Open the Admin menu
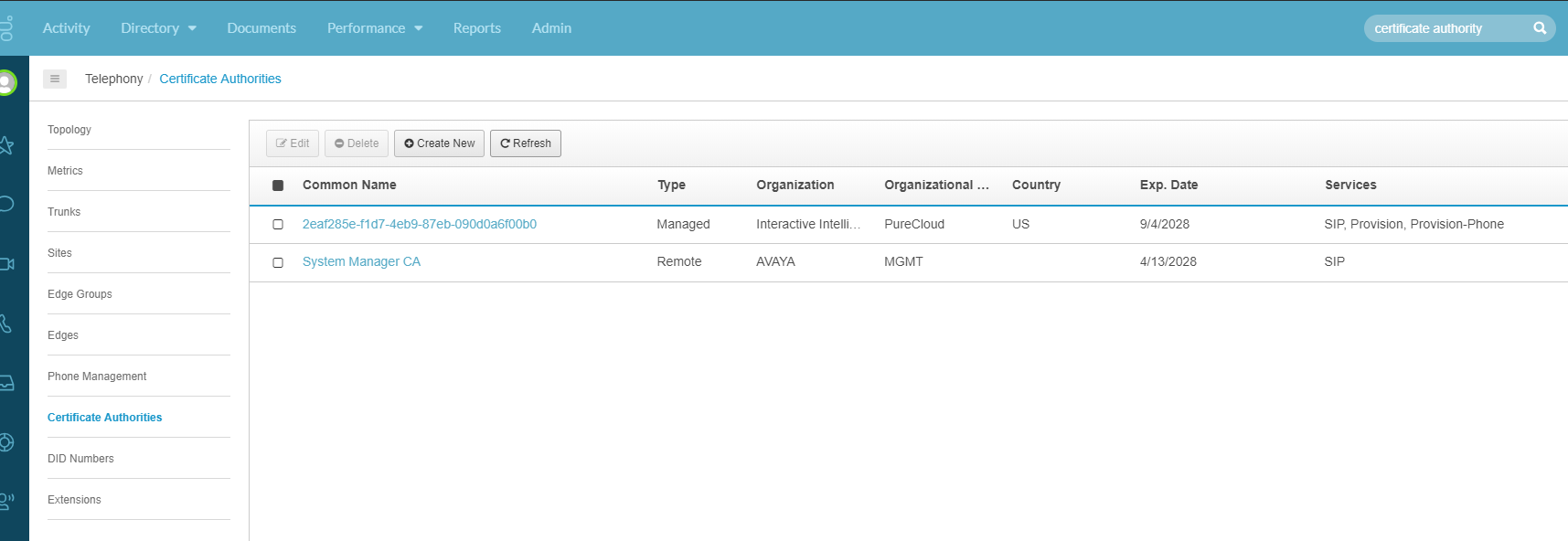The height and width of the screenshot is (541, 1568). point(551,28)
